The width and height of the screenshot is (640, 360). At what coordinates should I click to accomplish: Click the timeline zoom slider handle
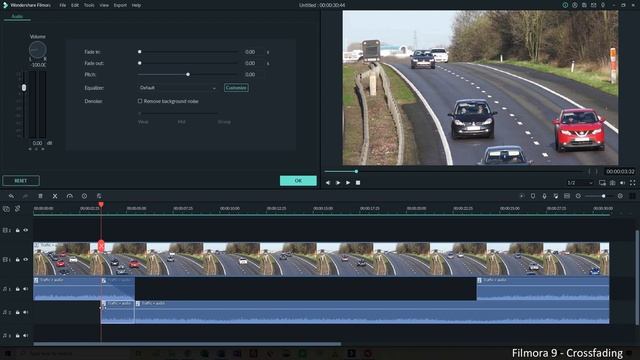pos(603,196)
